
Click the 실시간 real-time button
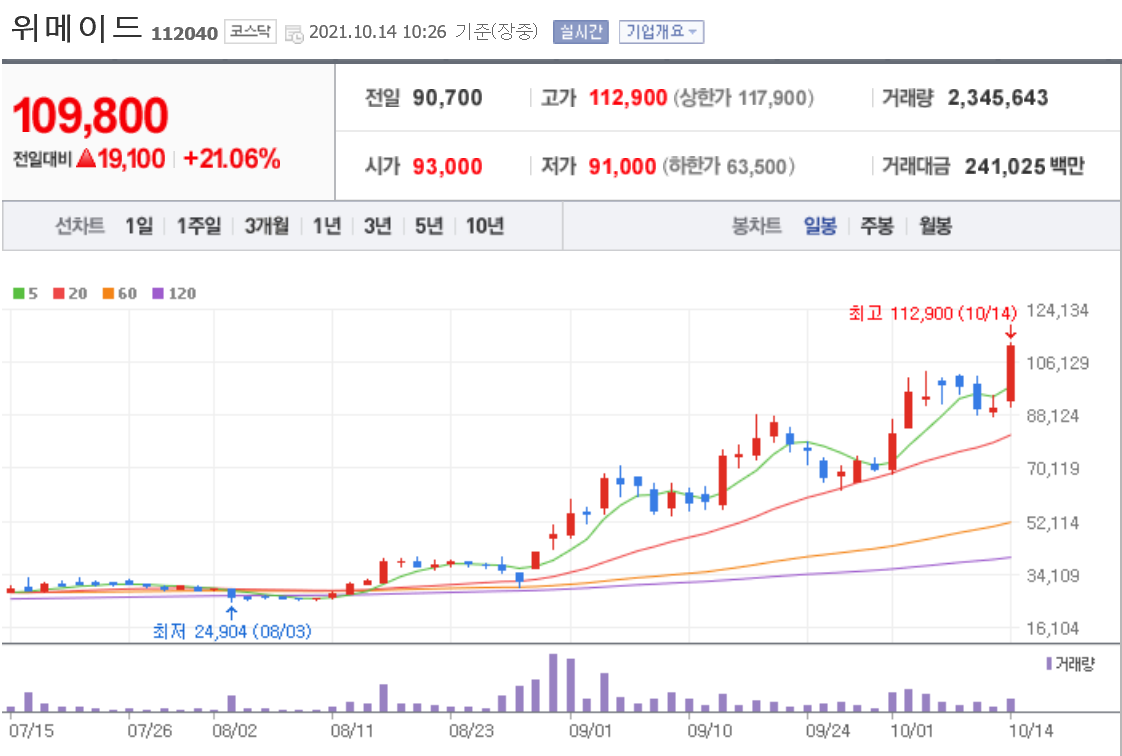pyautogui.click(x=580, y=32)
